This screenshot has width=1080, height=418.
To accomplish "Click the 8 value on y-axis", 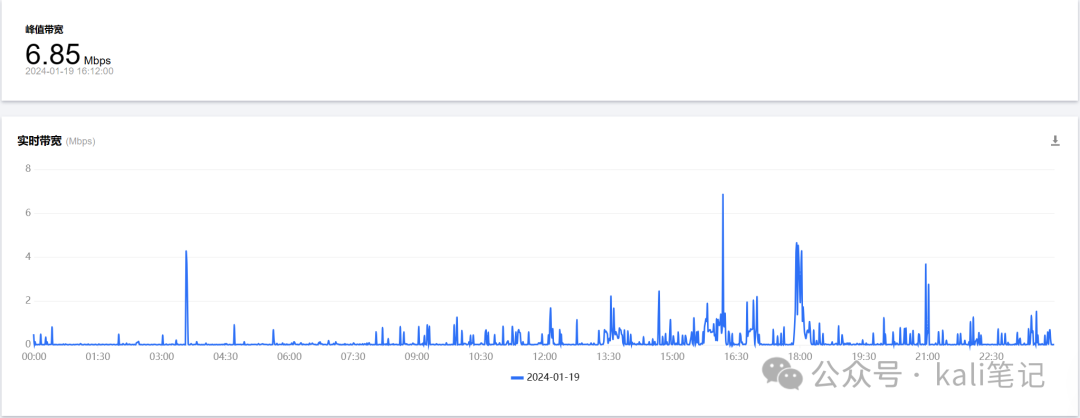I will pyautogui.click(x=28, y=169).
